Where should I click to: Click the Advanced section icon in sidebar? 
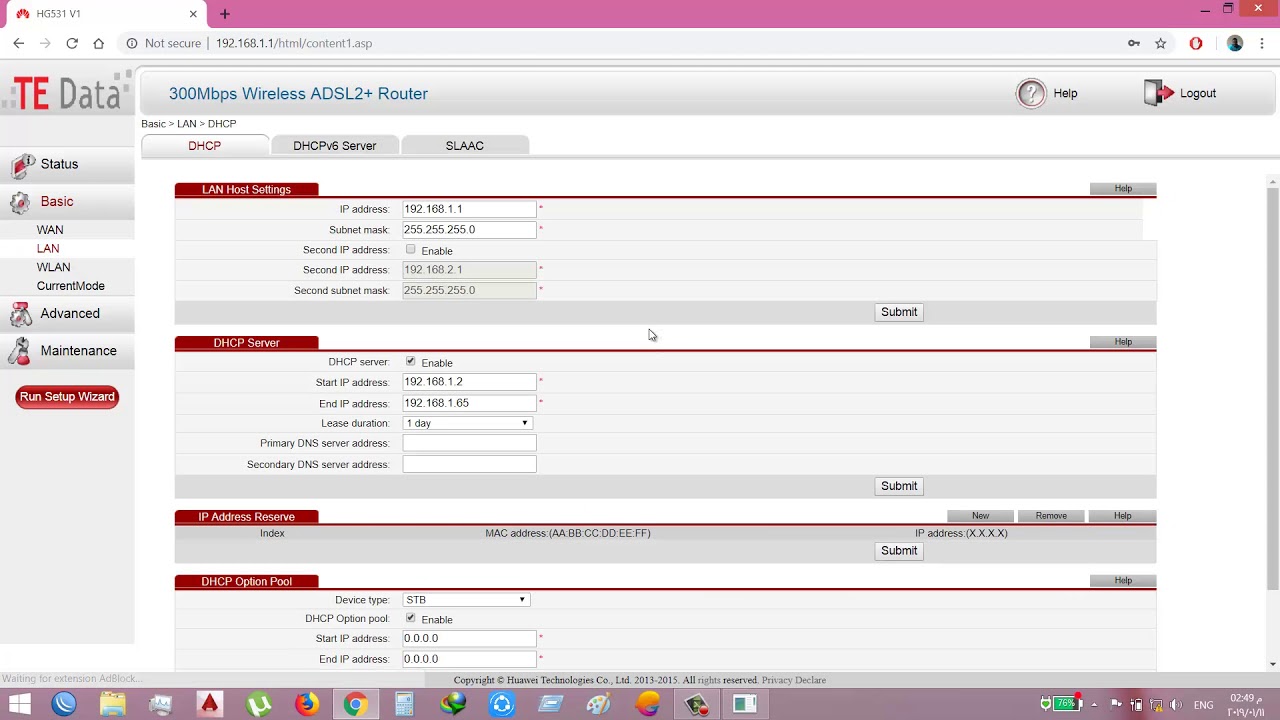click(x=20, y=314)
